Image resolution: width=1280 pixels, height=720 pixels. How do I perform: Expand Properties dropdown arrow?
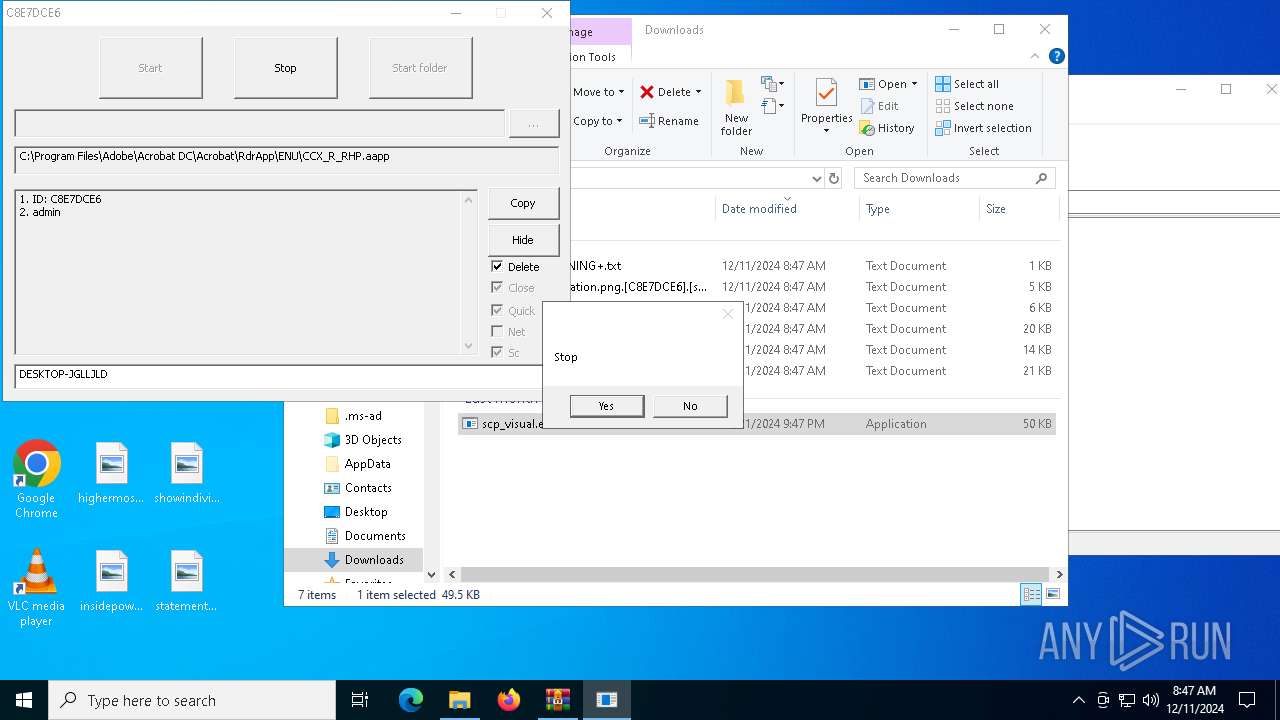pos(826,131)
